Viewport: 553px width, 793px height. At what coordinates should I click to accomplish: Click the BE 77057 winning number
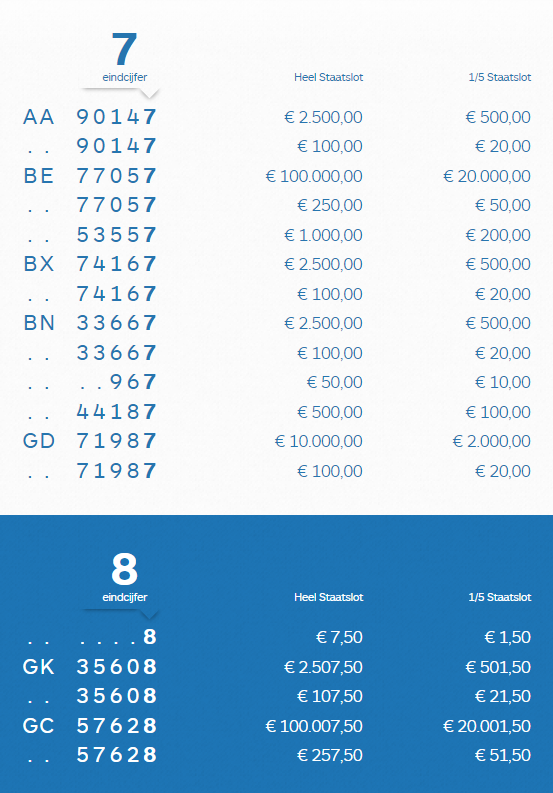(90, 176)
